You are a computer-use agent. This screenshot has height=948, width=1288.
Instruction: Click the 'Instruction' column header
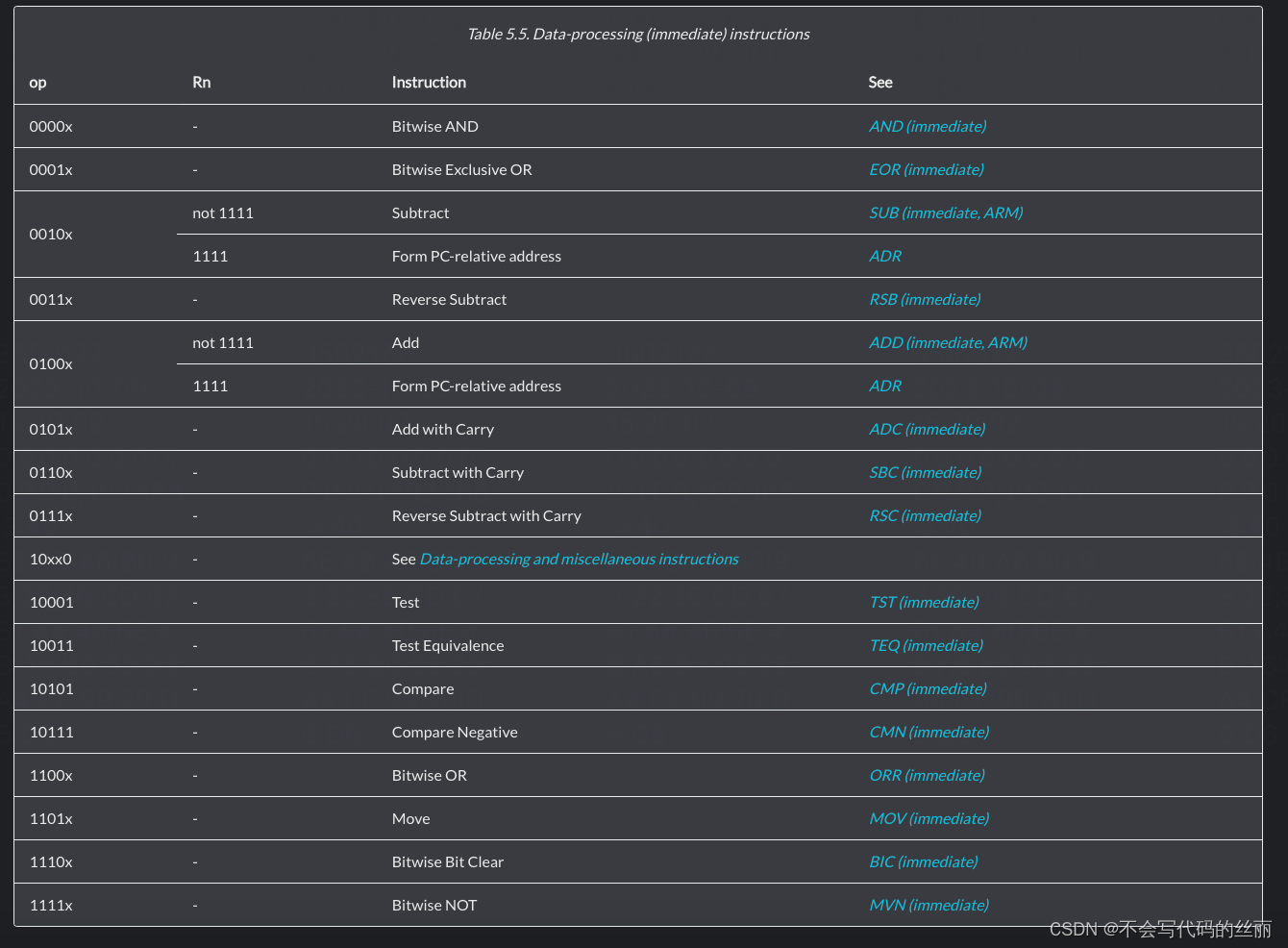point(429,83)
